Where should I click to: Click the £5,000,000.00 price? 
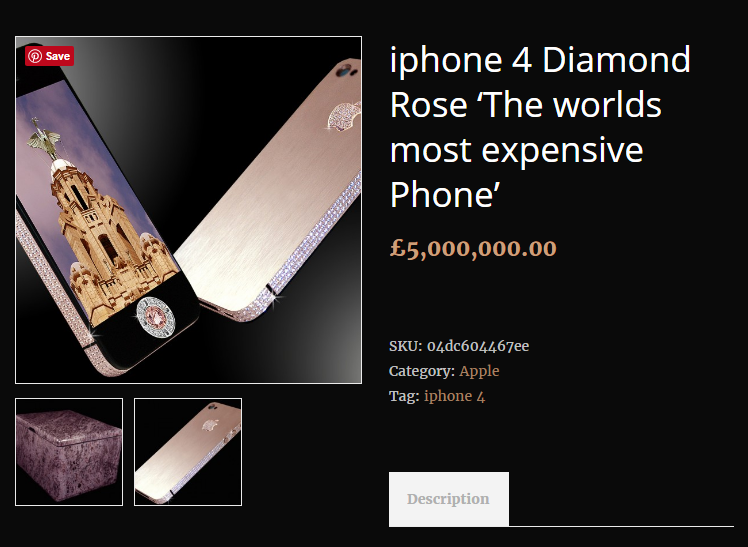point(473,248)
